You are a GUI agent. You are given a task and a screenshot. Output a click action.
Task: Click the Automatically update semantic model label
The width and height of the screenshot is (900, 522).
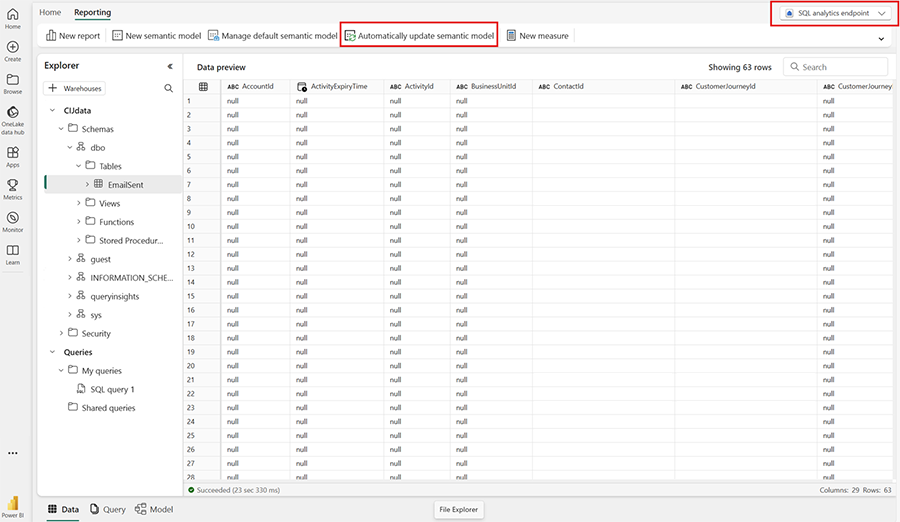point(426,36)
